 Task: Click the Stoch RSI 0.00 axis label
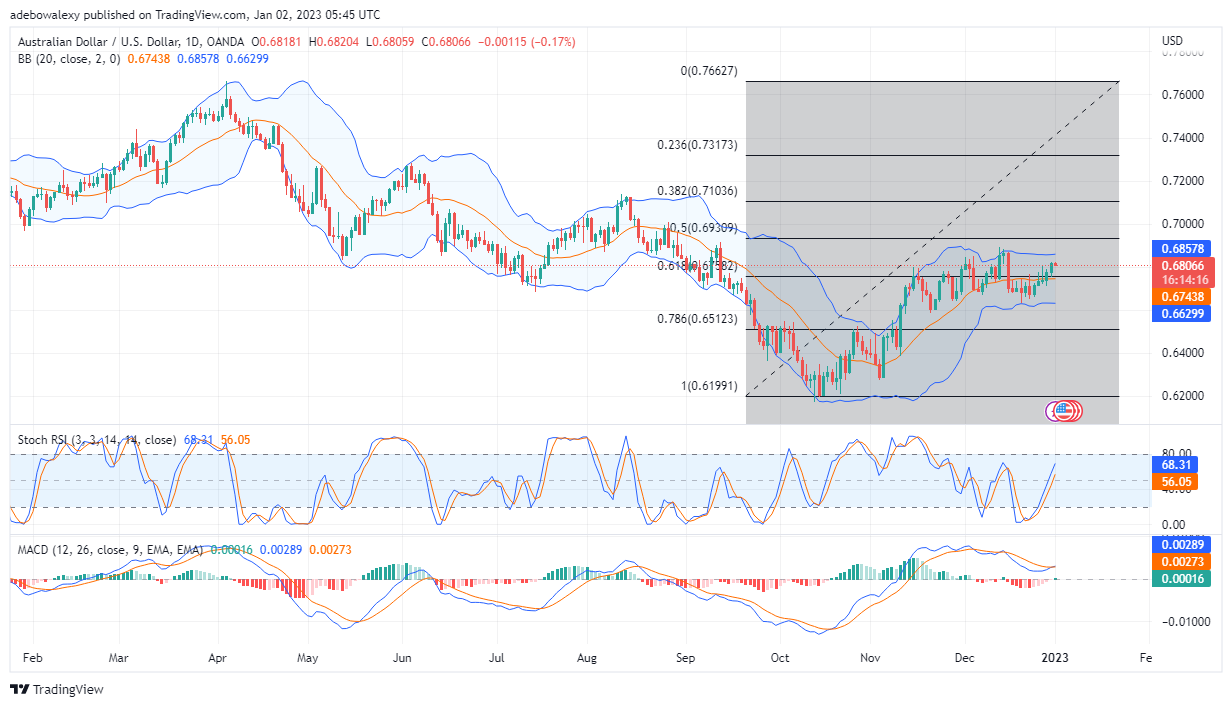pos(1175,525)
